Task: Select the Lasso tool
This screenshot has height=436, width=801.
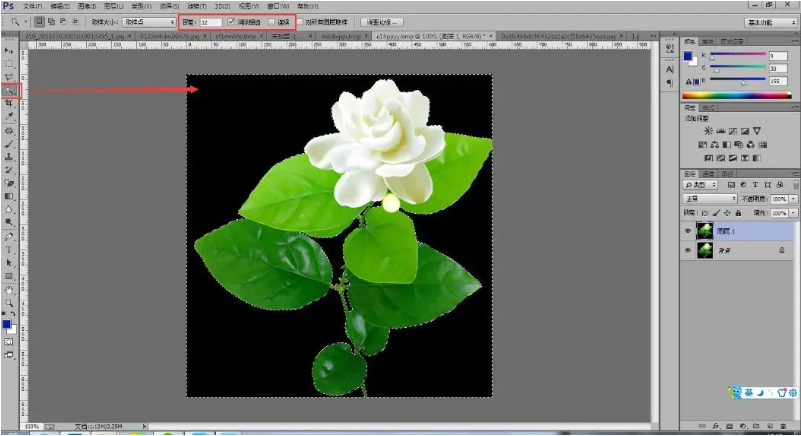Action: pos(9,76)
